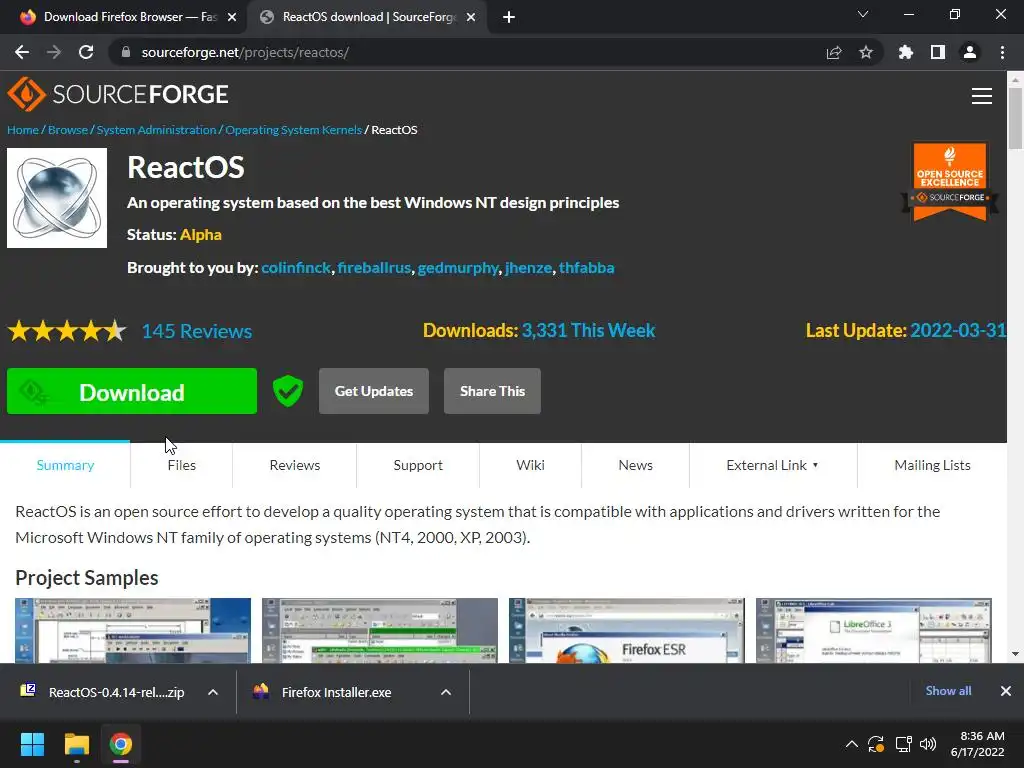Open the SourceForge hamburger menu
Viewport: 1024px width, 768px height.
tap(982, 96)
